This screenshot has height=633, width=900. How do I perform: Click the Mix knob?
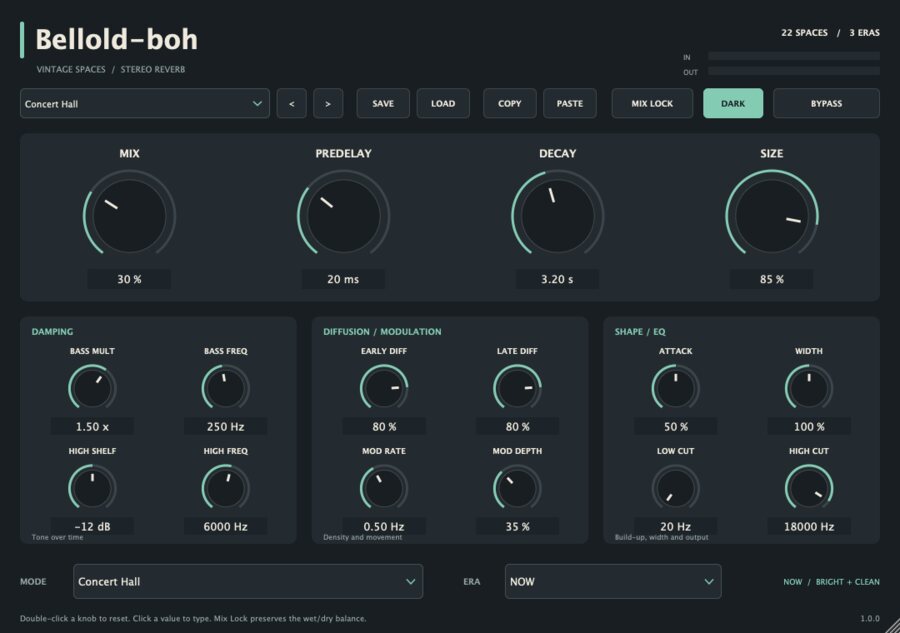129,216
